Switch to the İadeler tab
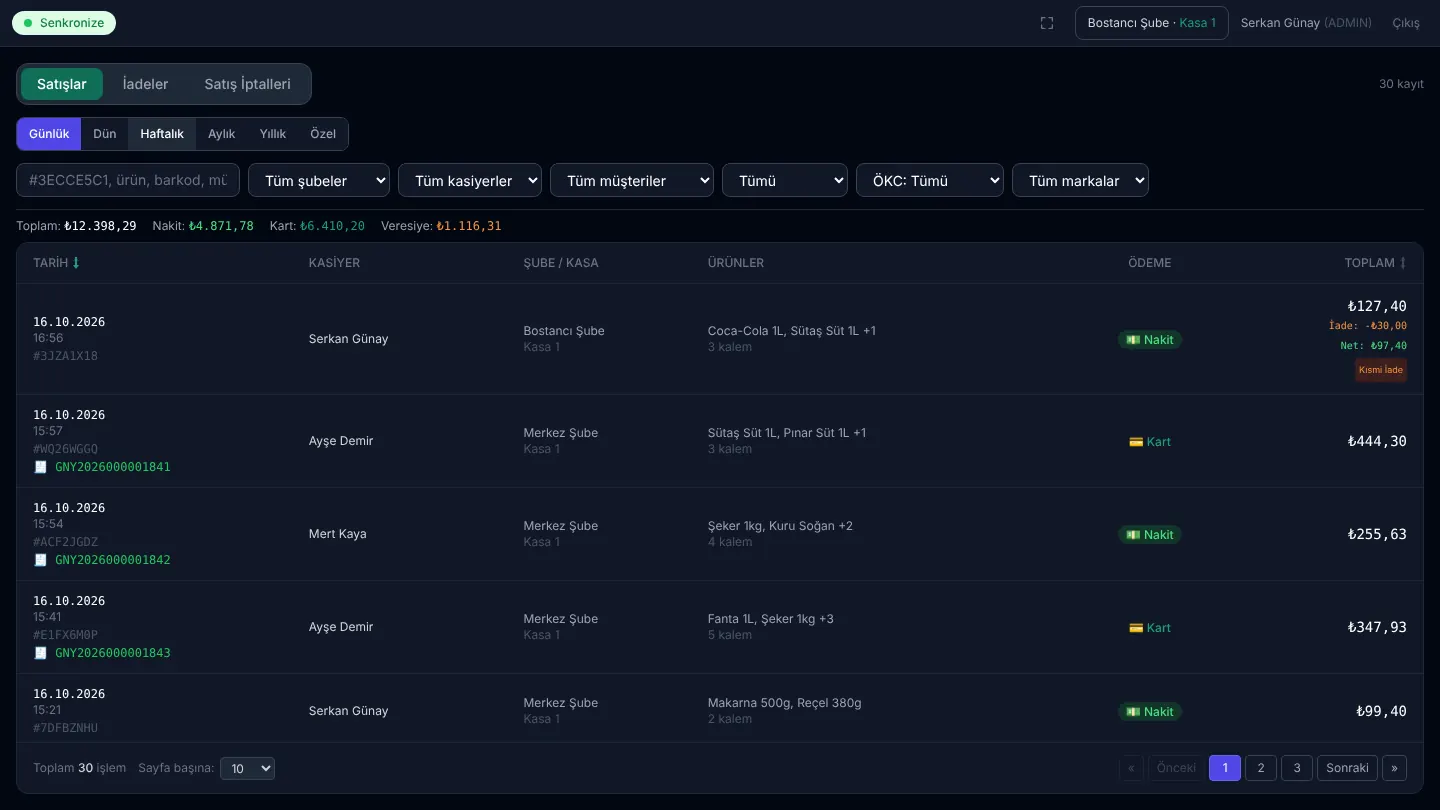The height and width of the screenshot is (810, 1440). 146,84
